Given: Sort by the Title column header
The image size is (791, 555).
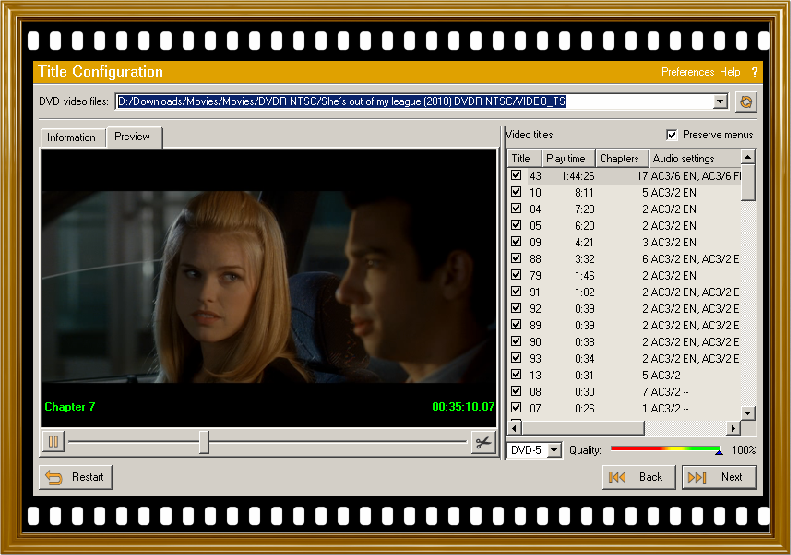Looking at the screenshot, I should (524, 158).
